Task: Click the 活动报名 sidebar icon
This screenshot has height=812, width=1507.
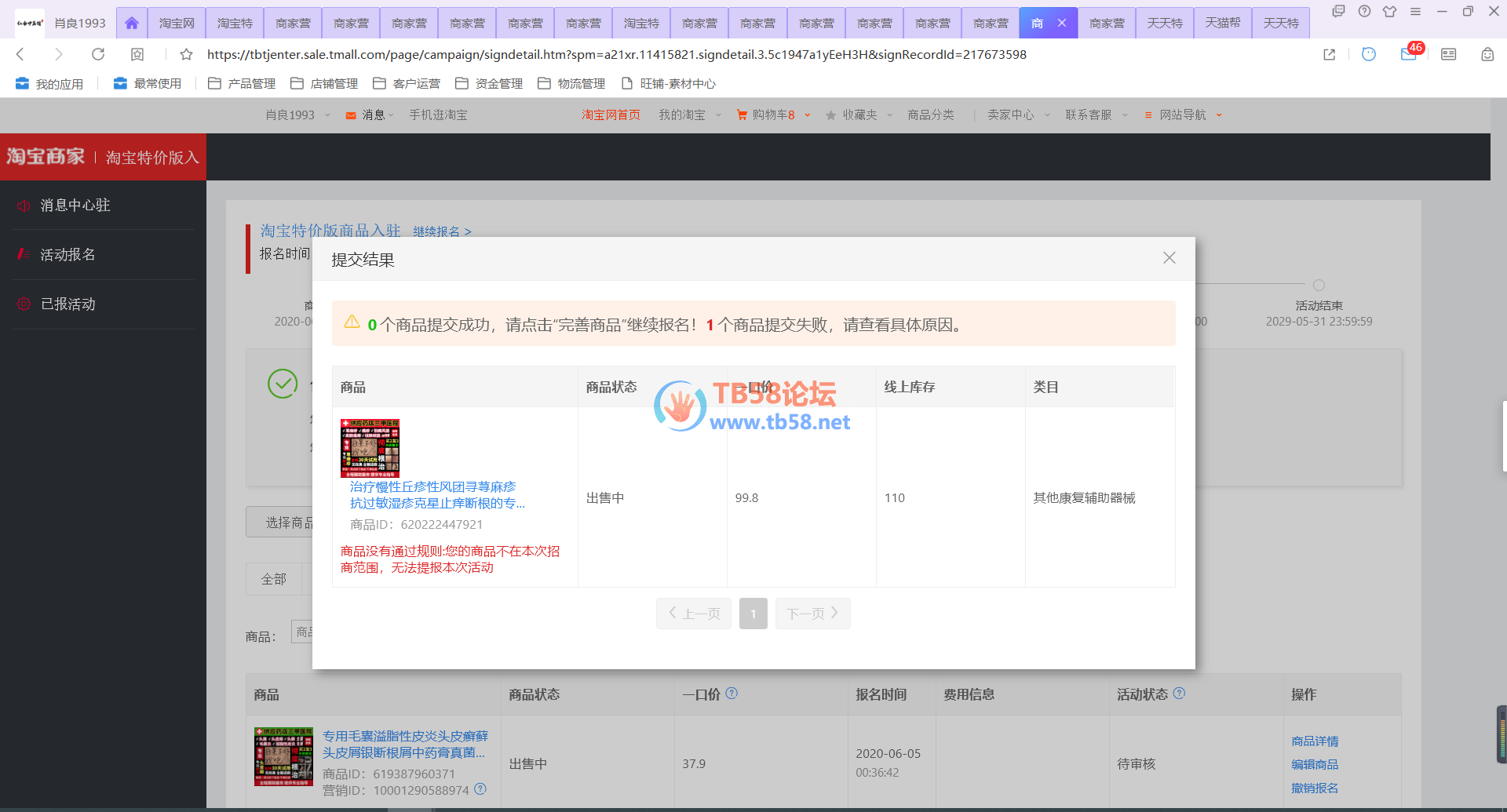Action: 24,254
